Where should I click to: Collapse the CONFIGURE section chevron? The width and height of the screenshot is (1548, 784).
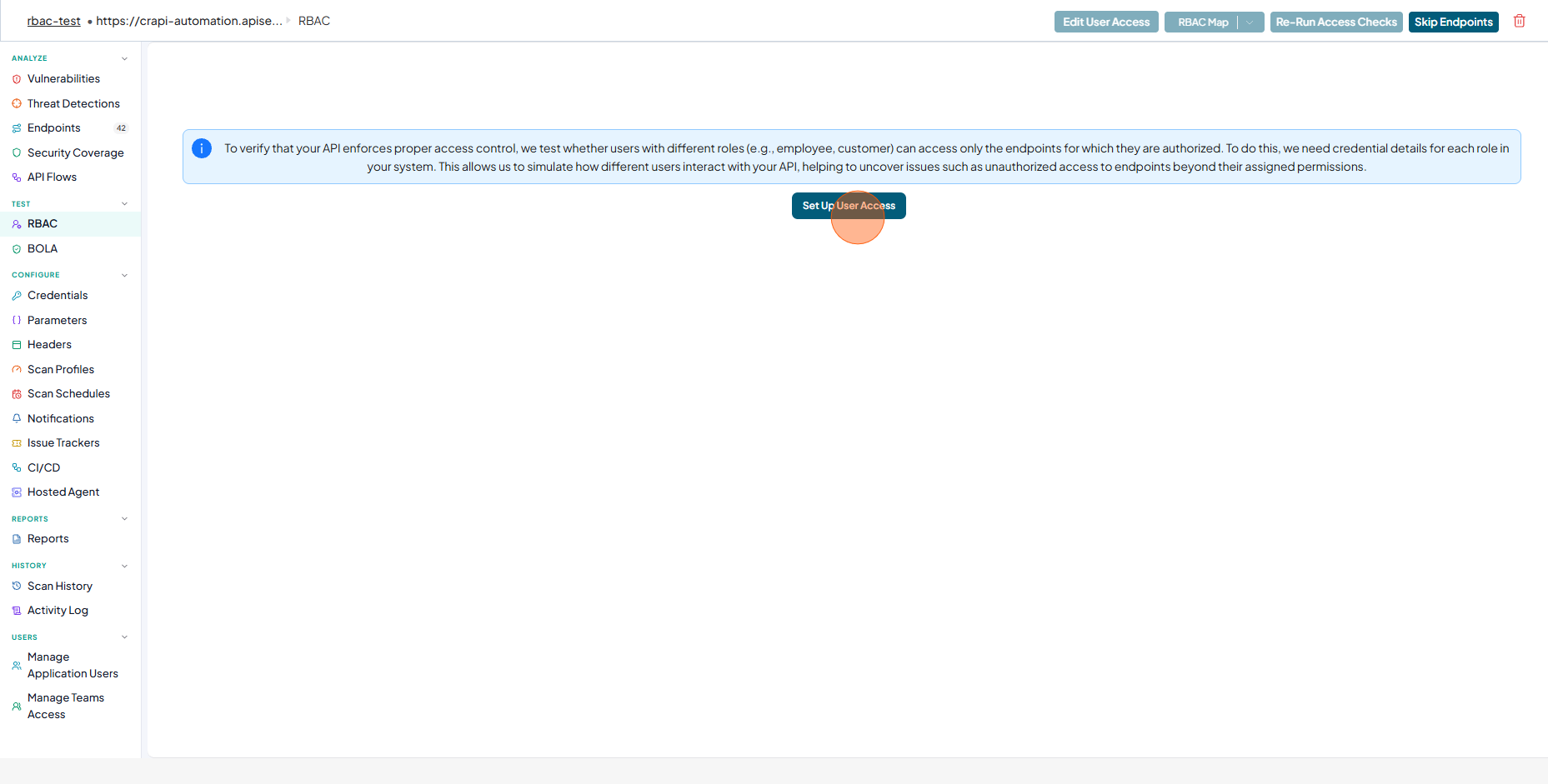pyautogui.click(x=125, y=275)
